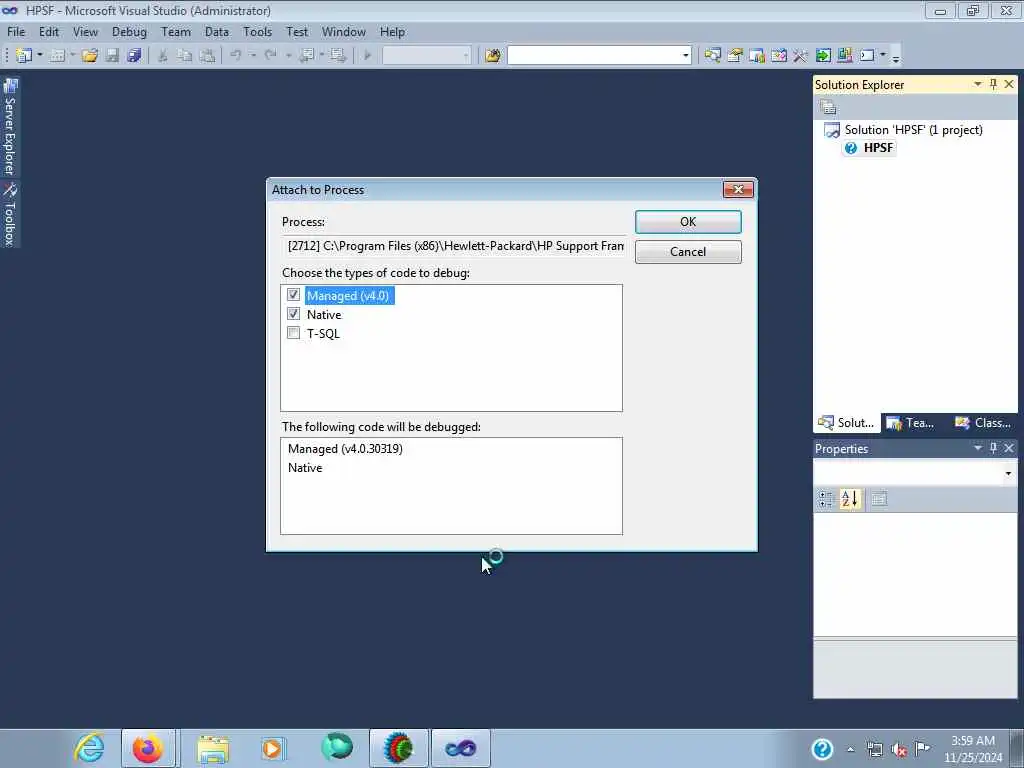The image size is (1024, 768).
Task: Click OK in Attach to Process
Action: pos(688,222)
